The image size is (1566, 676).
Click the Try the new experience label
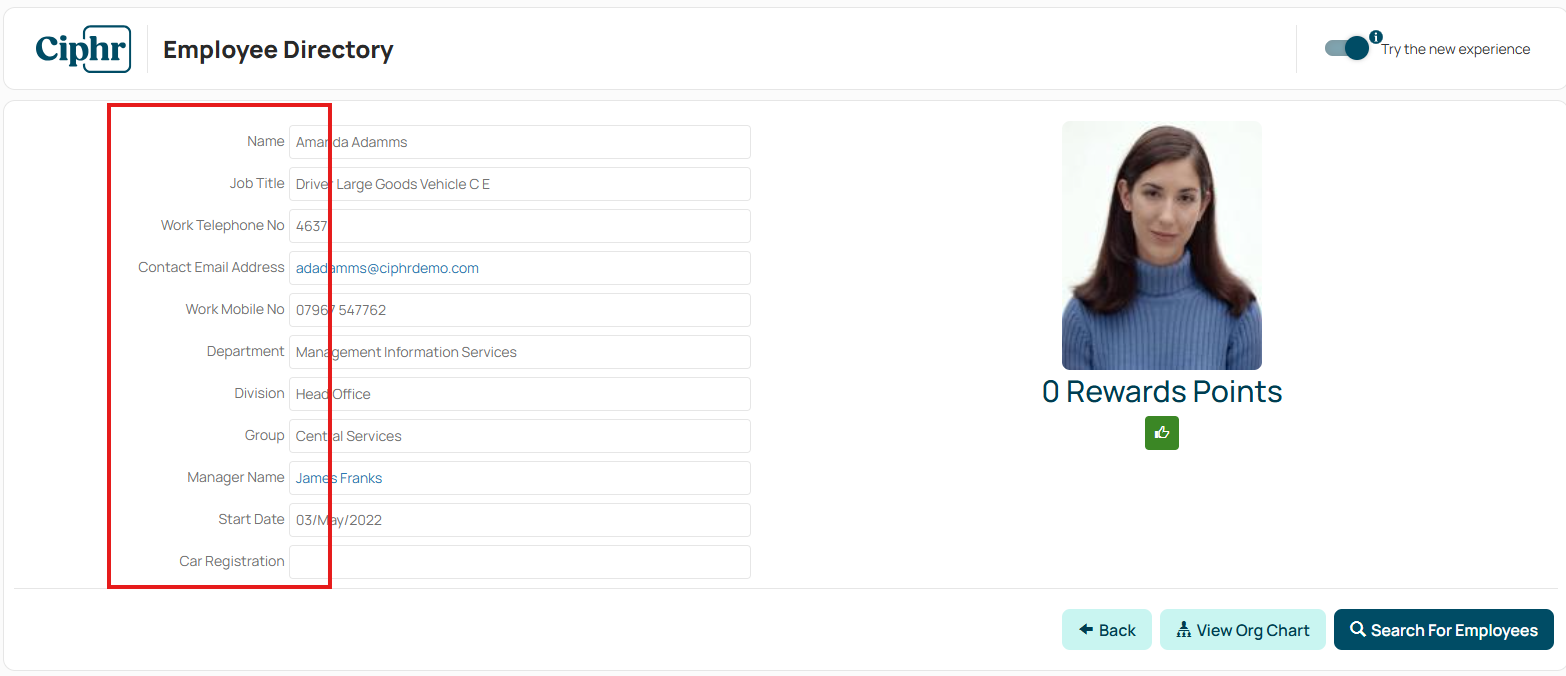[1456, 49]
